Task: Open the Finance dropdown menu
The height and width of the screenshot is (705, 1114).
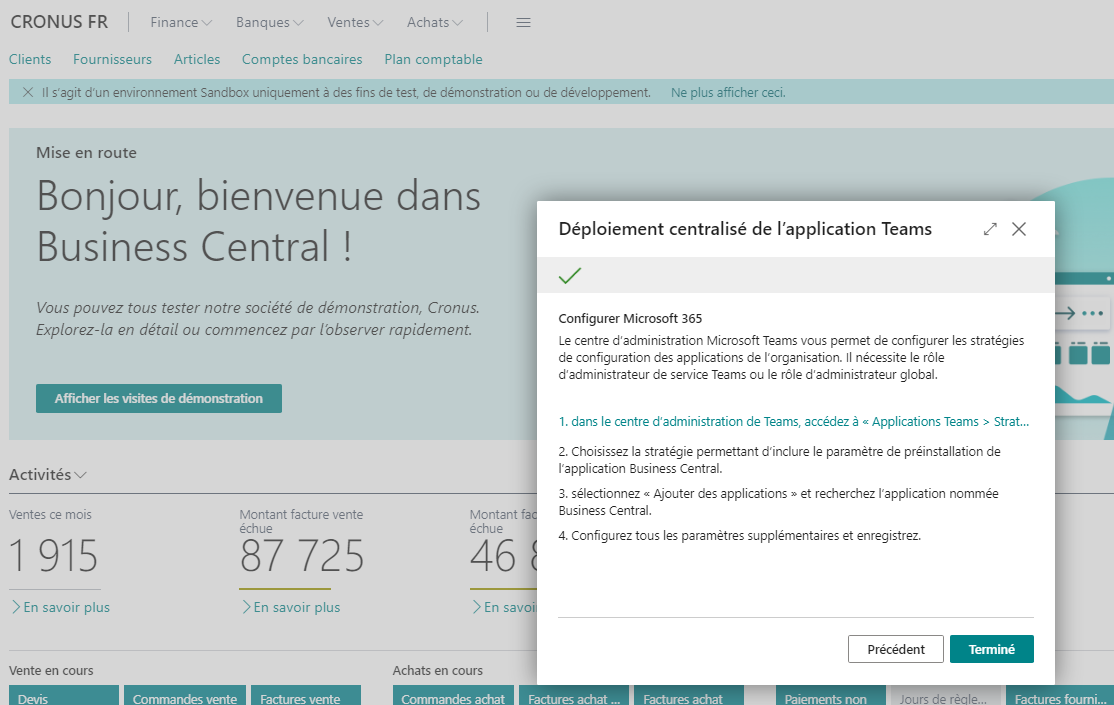Action: pos(180,22)
